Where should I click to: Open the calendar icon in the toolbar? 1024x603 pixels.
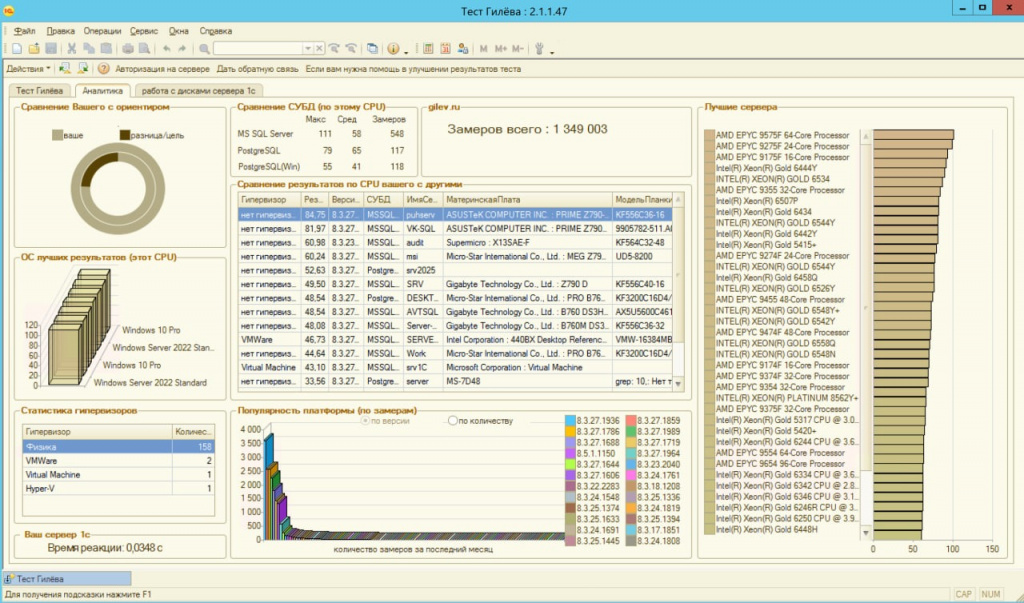click(x=445, y=48)
